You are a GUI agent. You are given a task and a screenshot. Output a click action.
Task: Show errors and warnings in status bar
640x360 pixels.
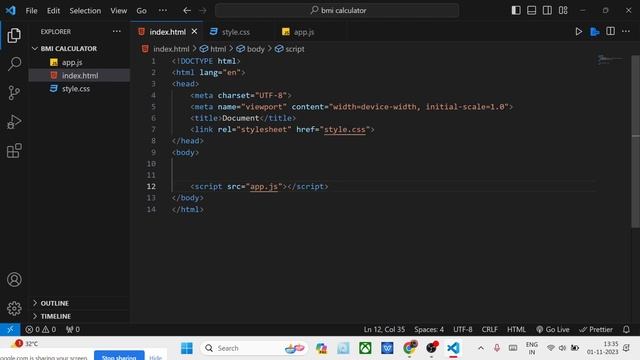pyautogui.click(x=40, y=329)
